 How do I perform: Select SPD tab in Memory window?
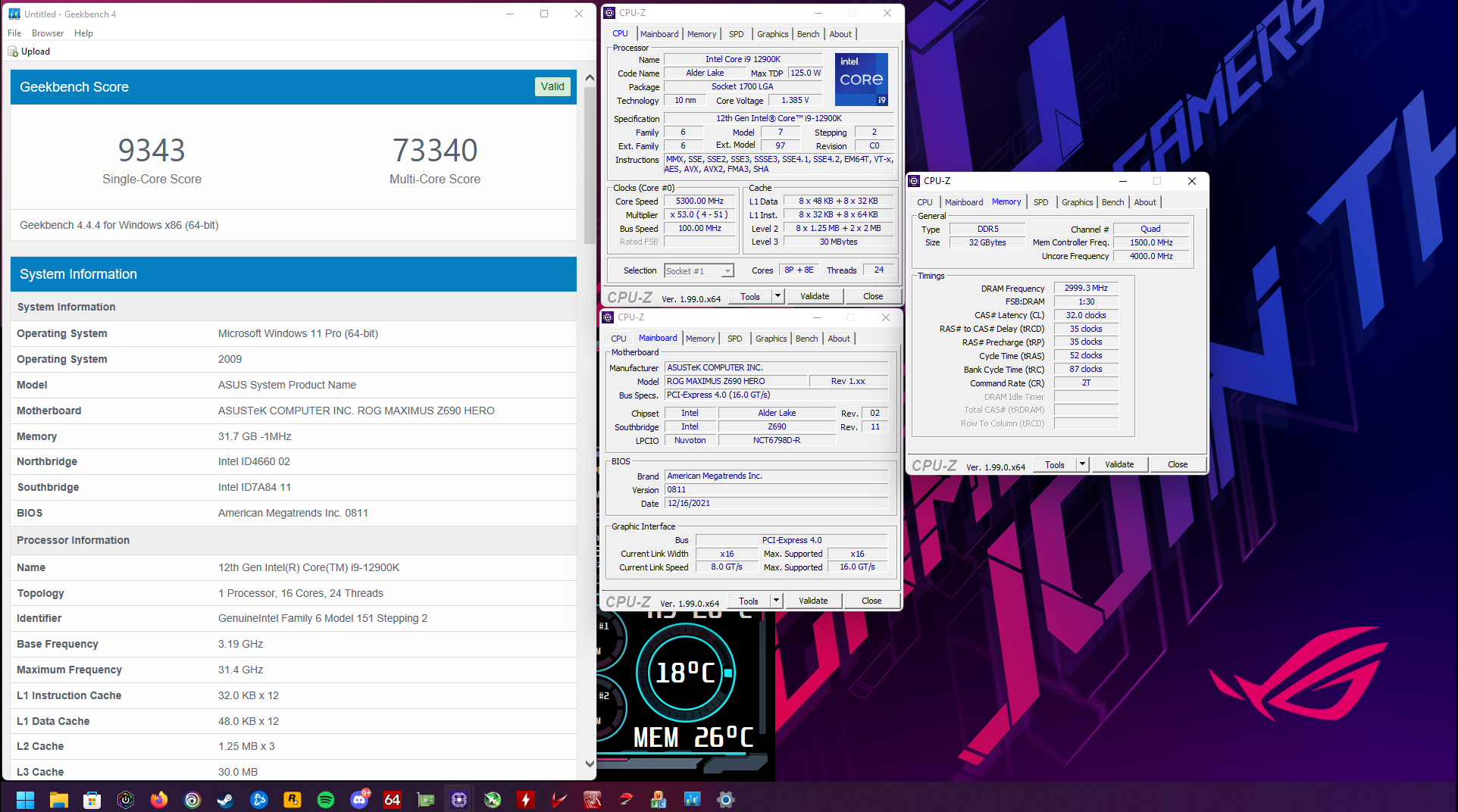(1041, 202)
